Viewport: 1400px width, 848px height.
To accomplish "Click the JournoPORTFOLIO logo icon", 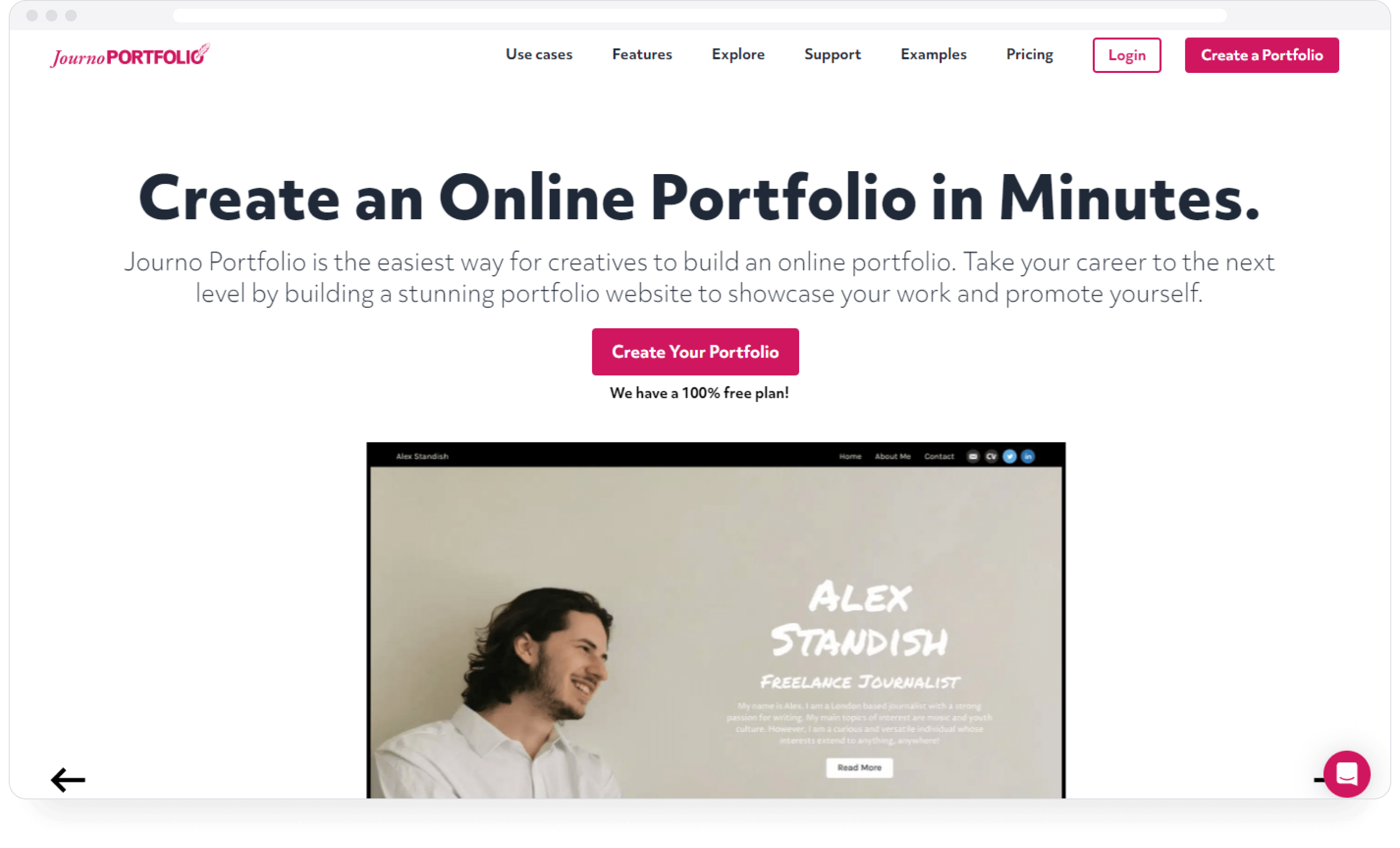I will coord(129,55).
